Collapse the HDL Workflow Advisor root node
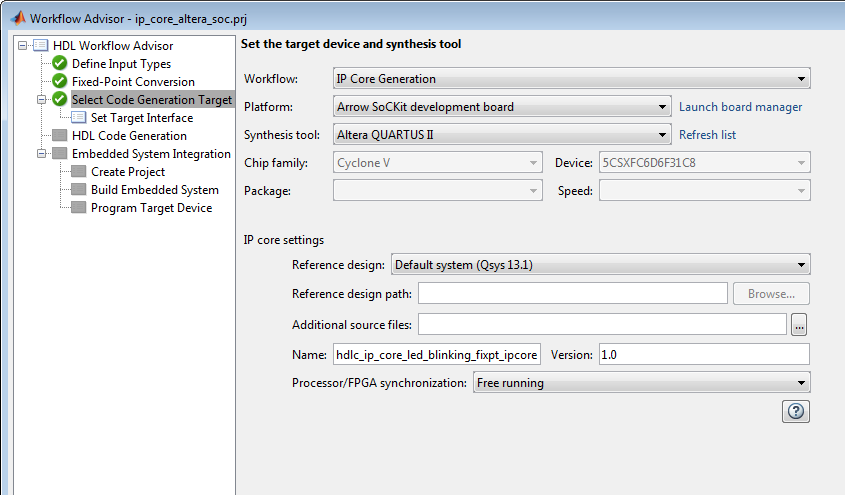 pyautogui.click(x=22, y=46)
